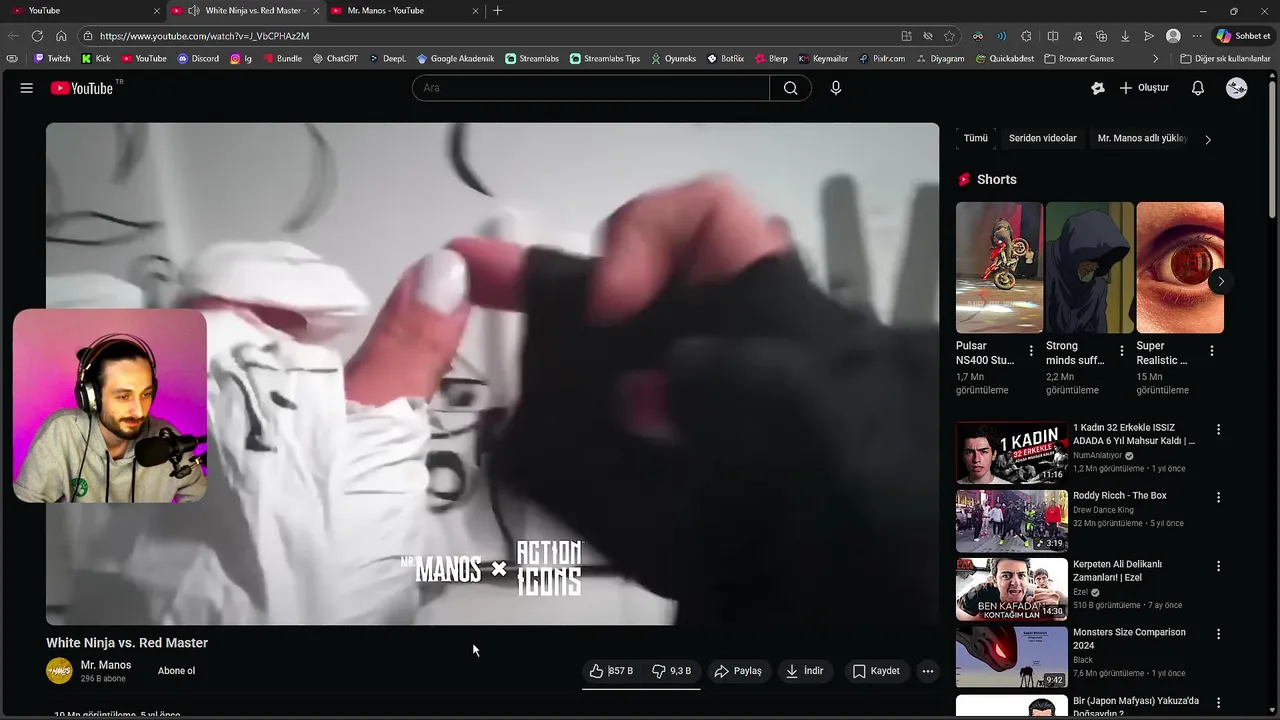The height and width of the screenshot is (720, 1280).
Task: Open the browser downloads icon
Action: (x=1125, y=36)
